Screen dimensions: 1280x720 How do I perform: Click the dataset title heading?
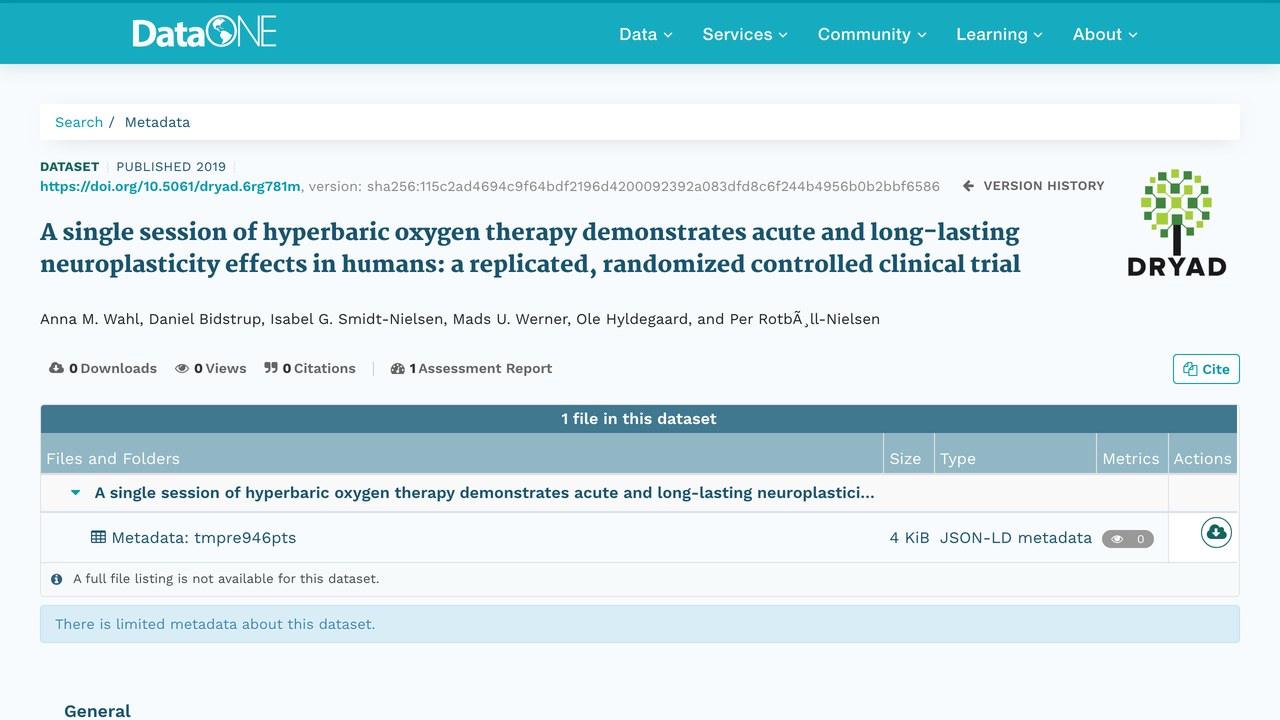530,248
